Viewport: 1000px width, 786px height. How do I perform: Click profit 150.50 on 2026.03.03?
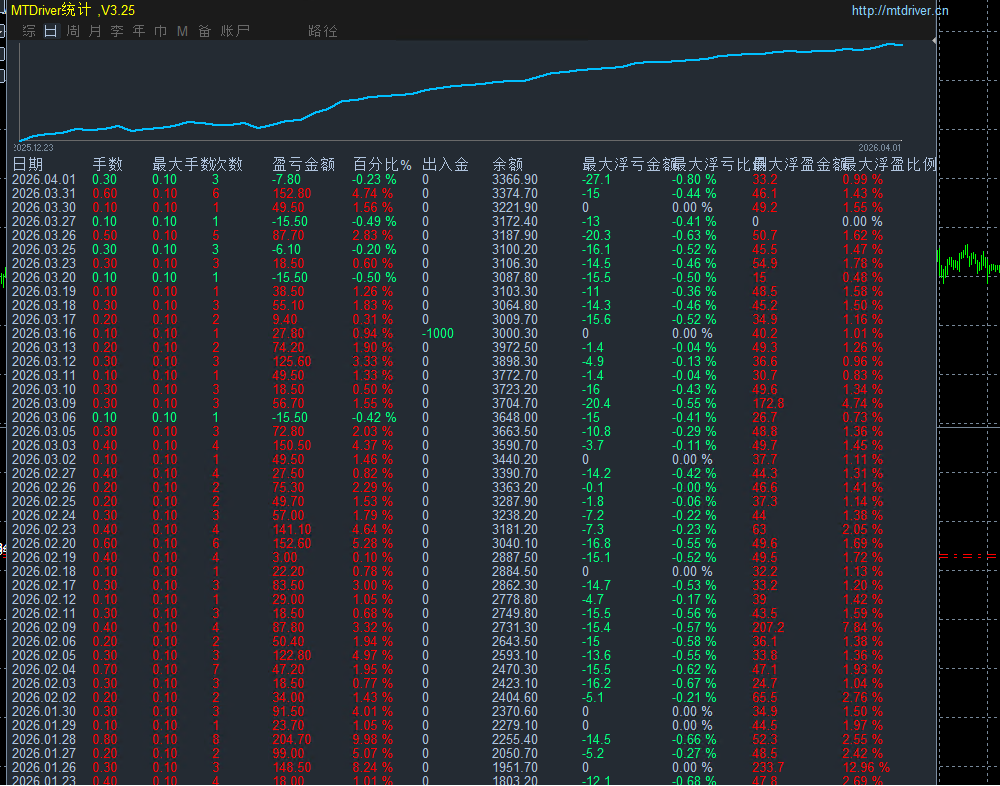[x=291, y=445]
